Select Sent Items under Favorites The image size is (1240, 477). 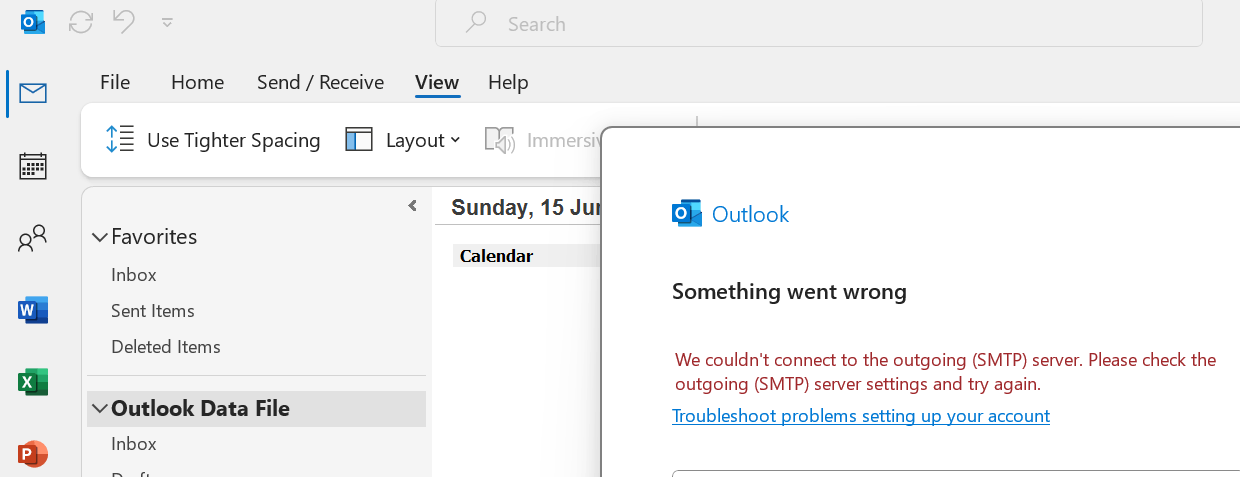click(x=153, y=311)
